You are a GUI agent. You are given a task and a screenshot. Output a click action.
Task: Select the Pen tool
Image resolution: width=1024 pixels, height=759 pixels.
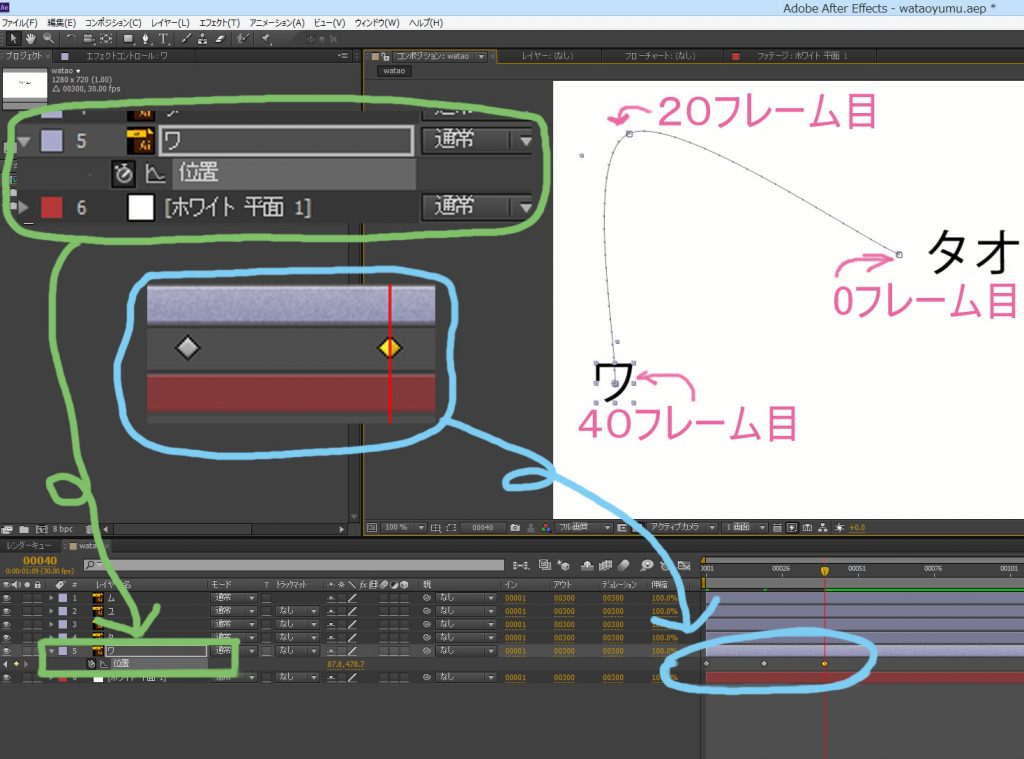pos(146,39)
